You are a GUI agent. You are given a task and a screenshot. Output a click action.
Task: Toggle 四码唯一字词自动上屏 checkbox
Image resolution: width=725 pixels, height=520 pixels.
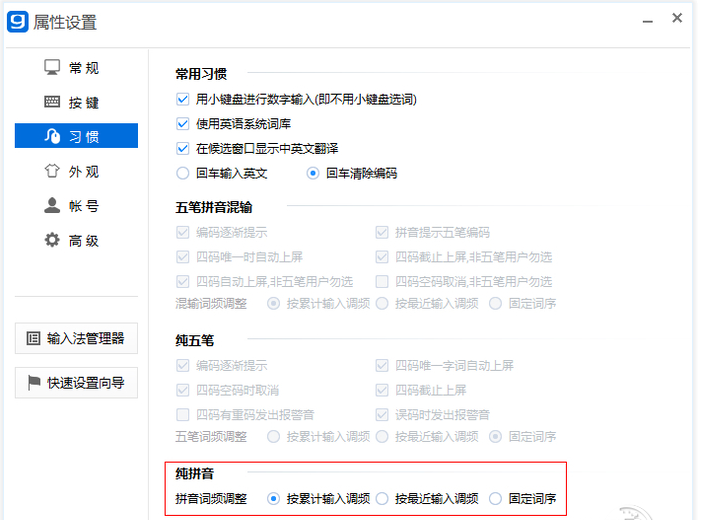382,366
